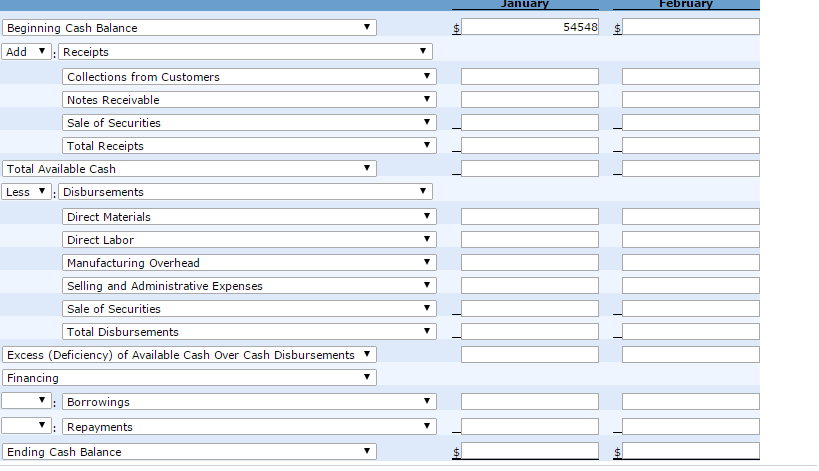Click the January Total Disbursements input field
Screen dimensions: 819x471
click(529, 332)
